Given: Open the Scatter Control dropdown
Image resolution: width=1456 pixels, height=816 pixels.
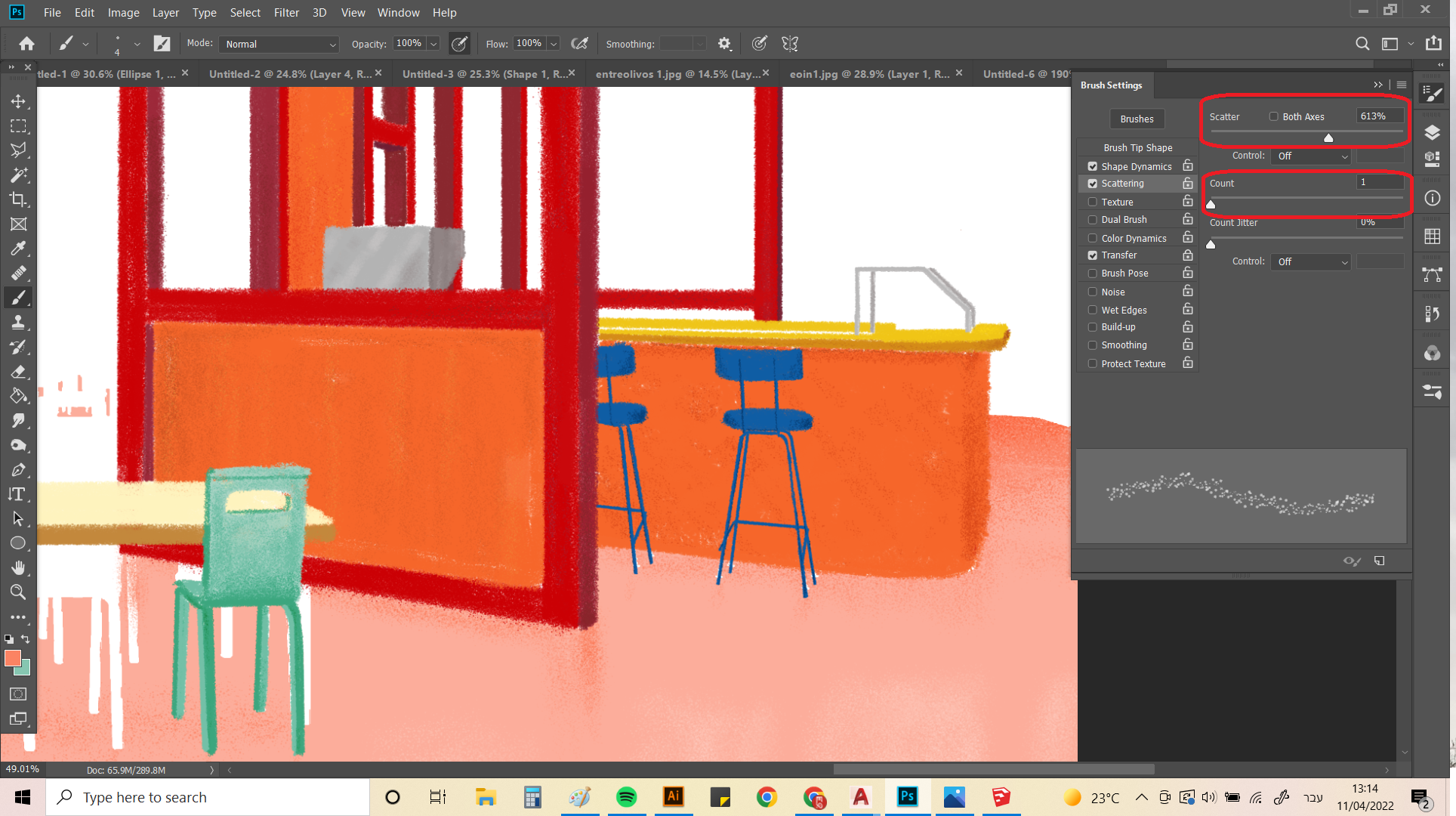Looking at the screenshot, I should (x=1311, y=156).
